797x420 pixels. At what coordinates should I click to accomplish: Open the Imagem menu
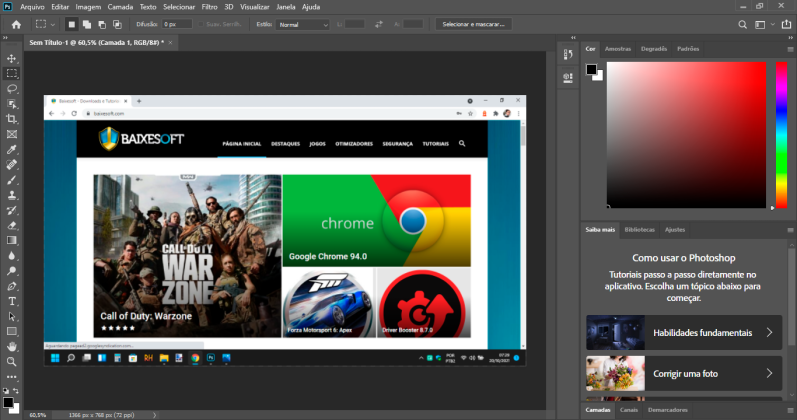point(88,7)
